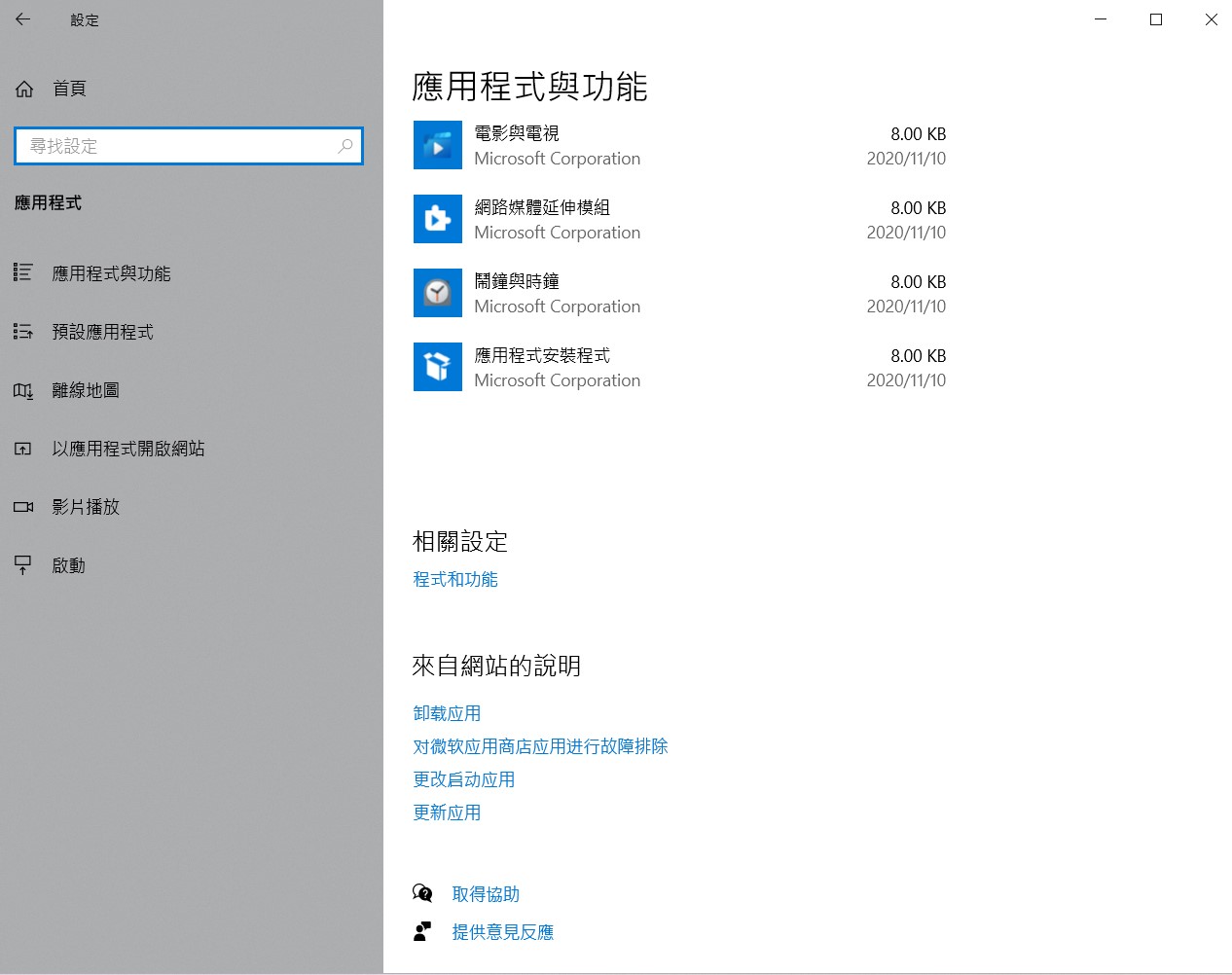Open the 程式和功能 related settings link

pos(454,578)
